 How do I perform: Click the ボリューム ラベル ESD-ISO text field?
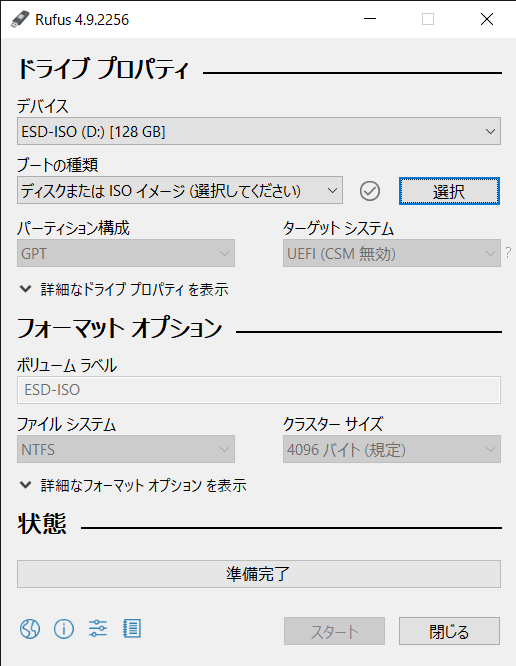[259, 390]
